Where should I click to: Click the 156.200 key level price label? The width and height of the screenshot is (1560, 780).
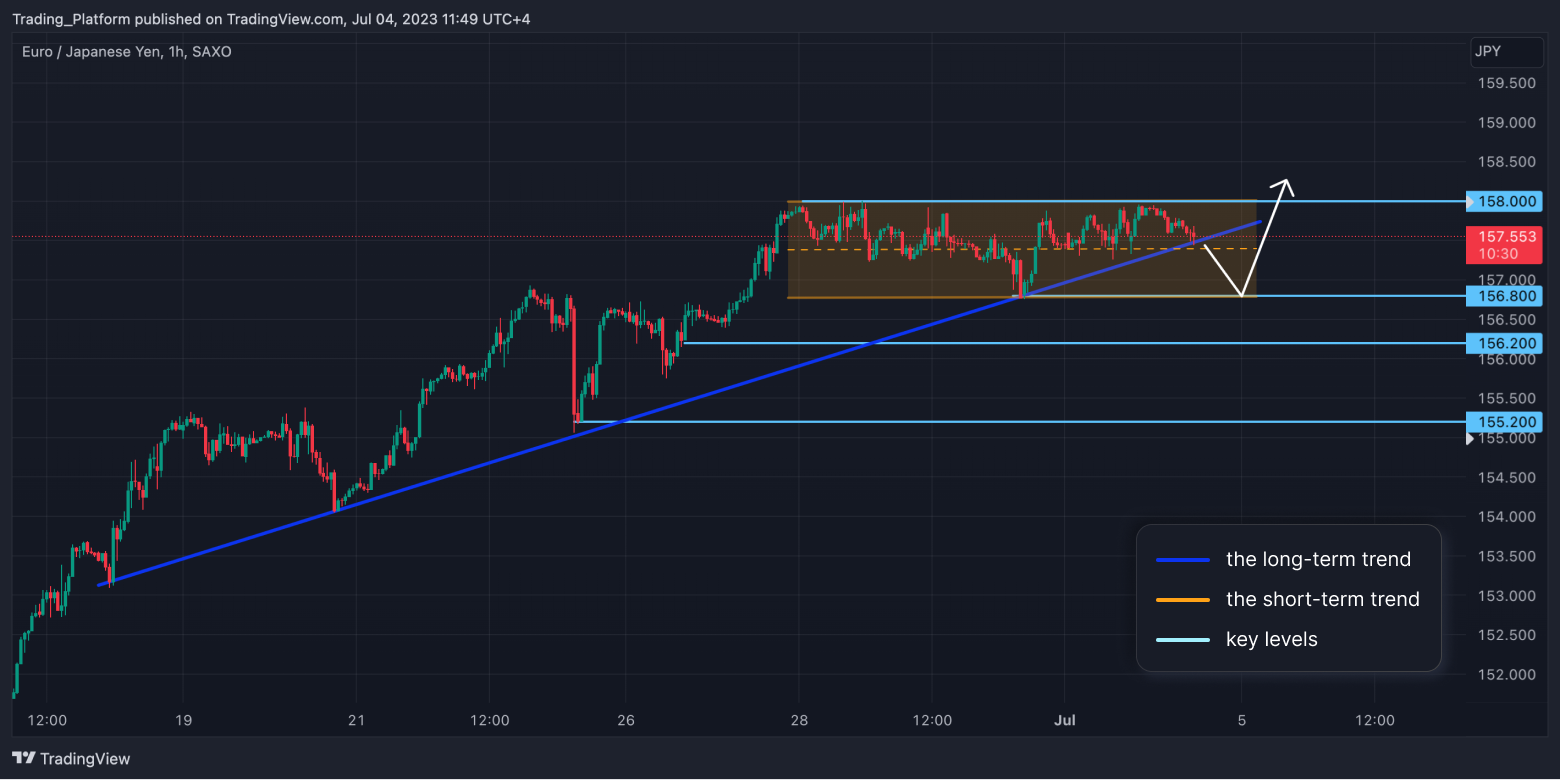(1504, 343)
